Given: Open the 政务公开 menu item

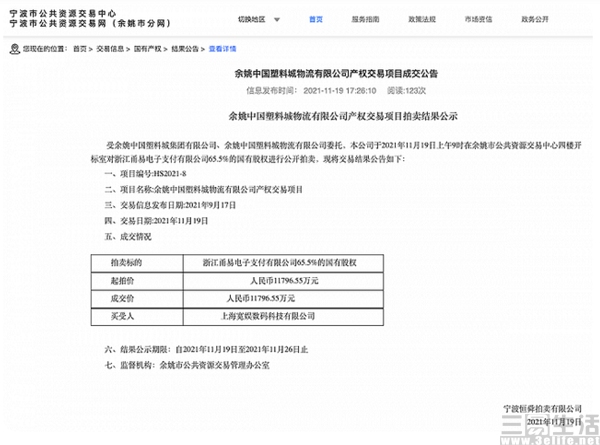Looking at the screenshot, I should coord(535,19).
